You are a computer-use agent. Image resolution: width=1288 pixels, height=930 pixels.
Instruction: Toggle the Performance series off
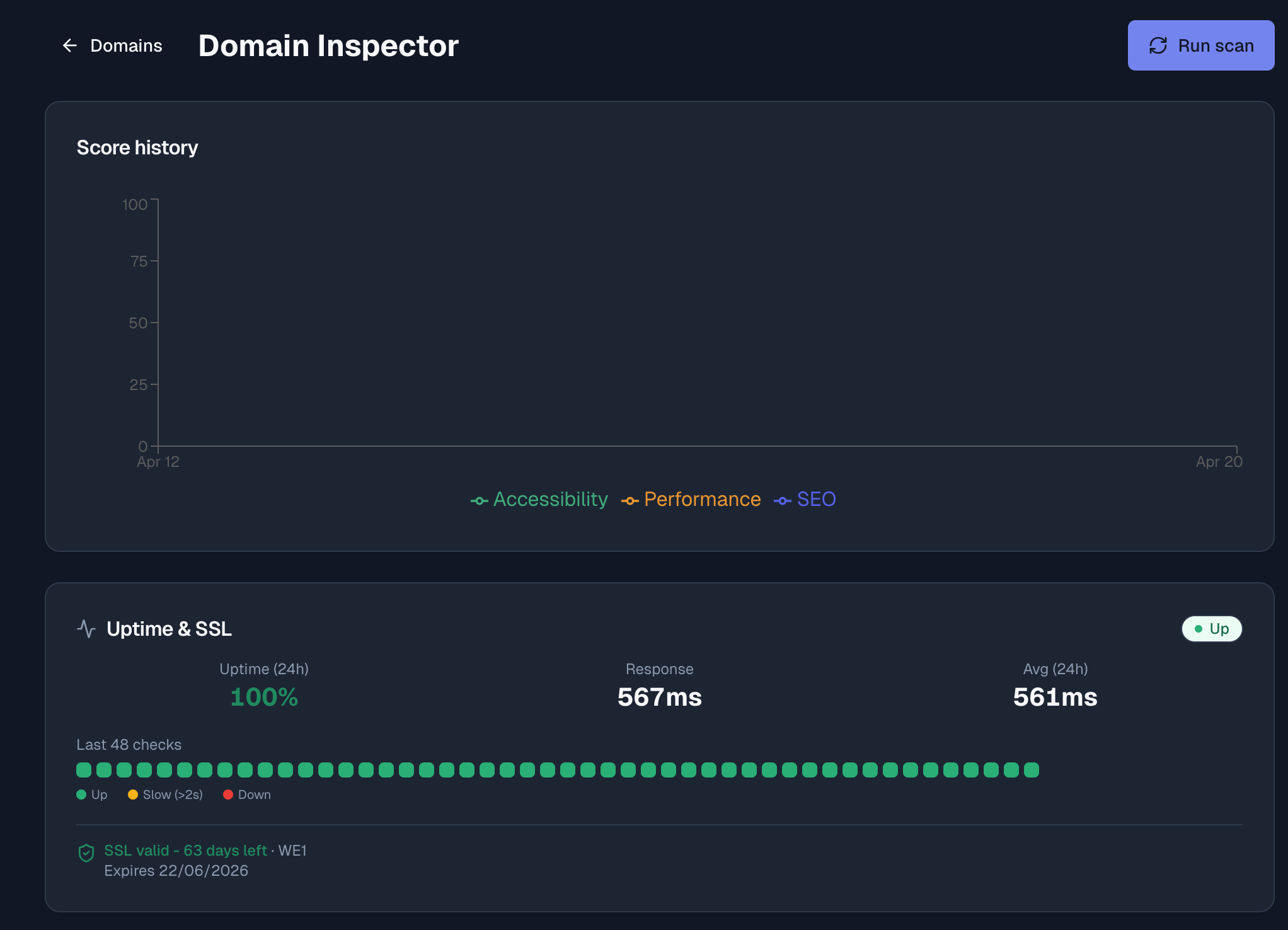pyautogui.click(x=702, y=499)
